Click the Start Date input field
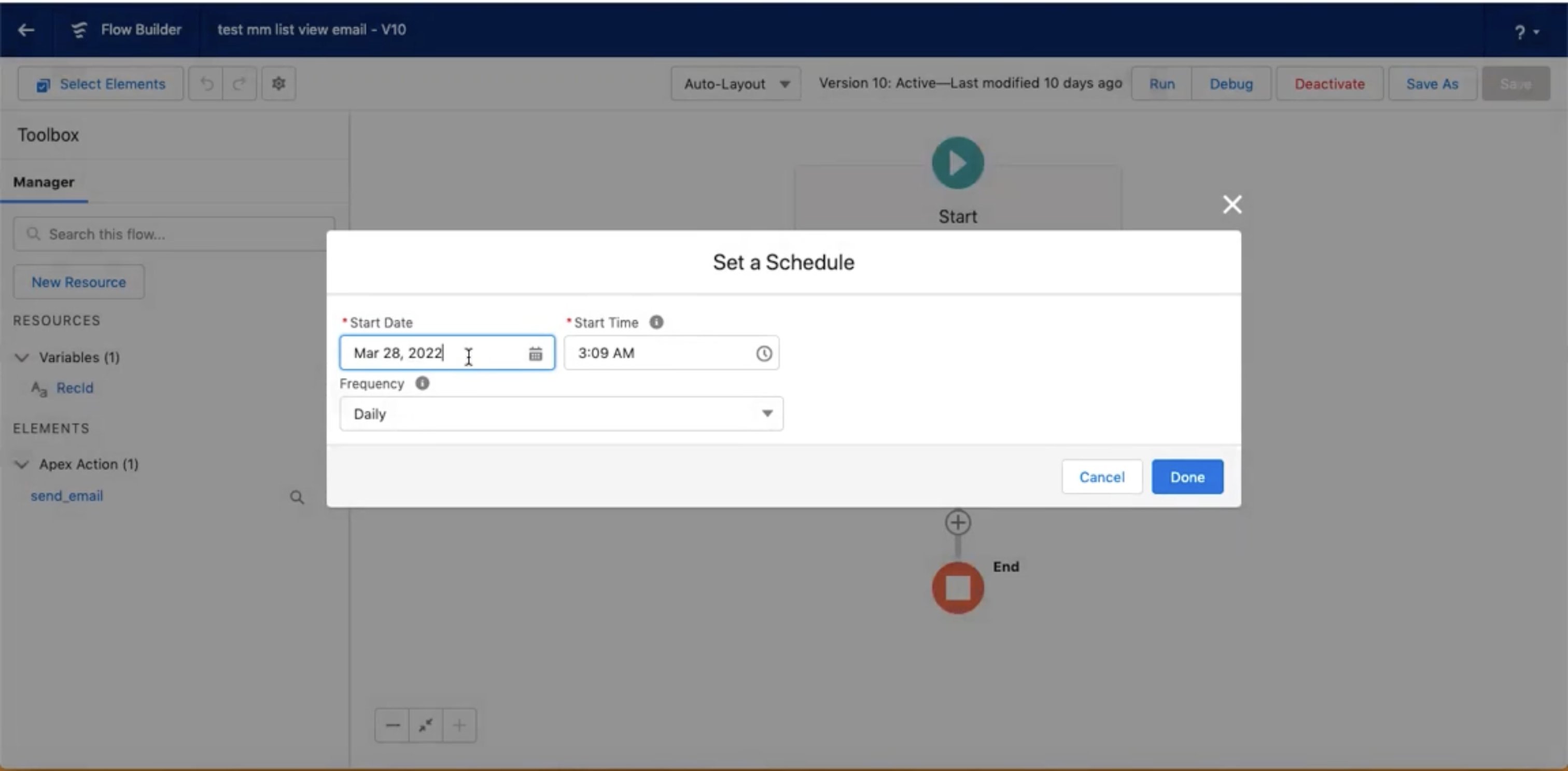Screen dimensions: 1568x771 (447, 353)
